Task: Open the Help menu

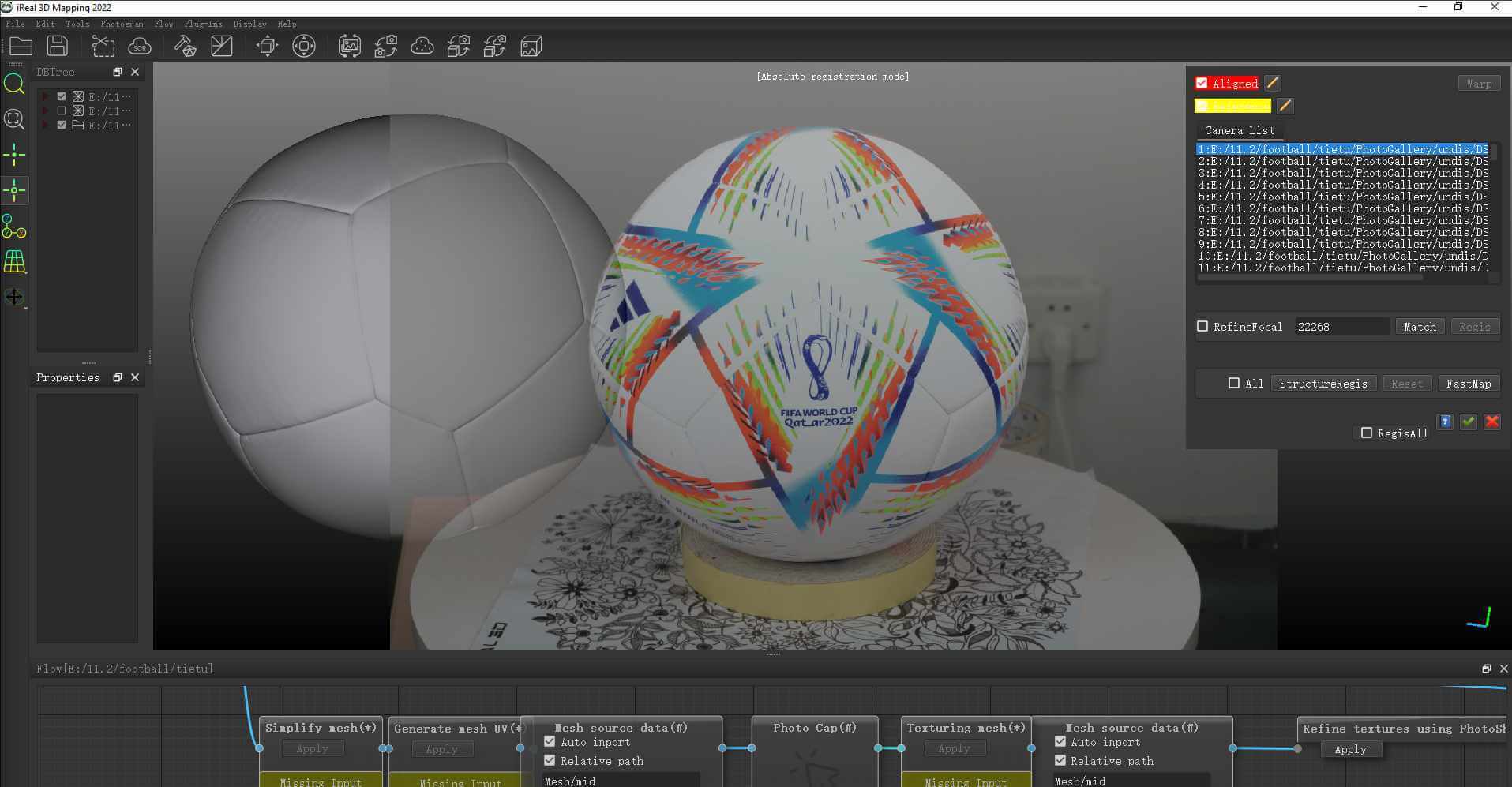Action: coord(287,24)
